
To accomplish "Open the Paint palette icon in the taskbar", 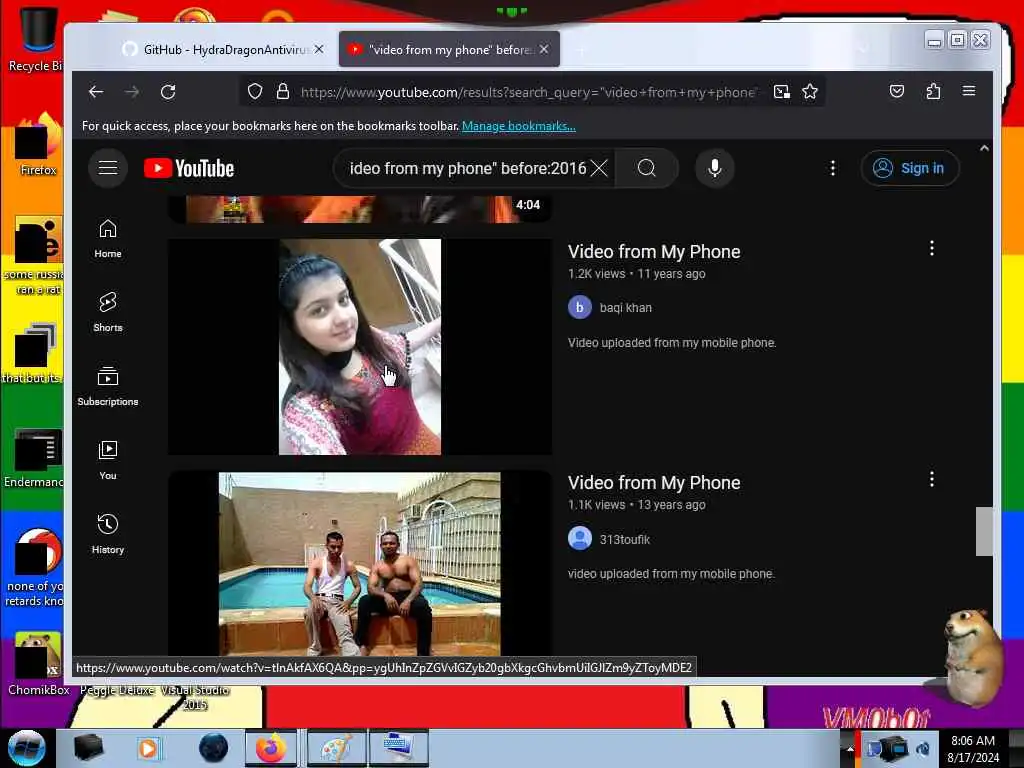I will click(337, 748).
